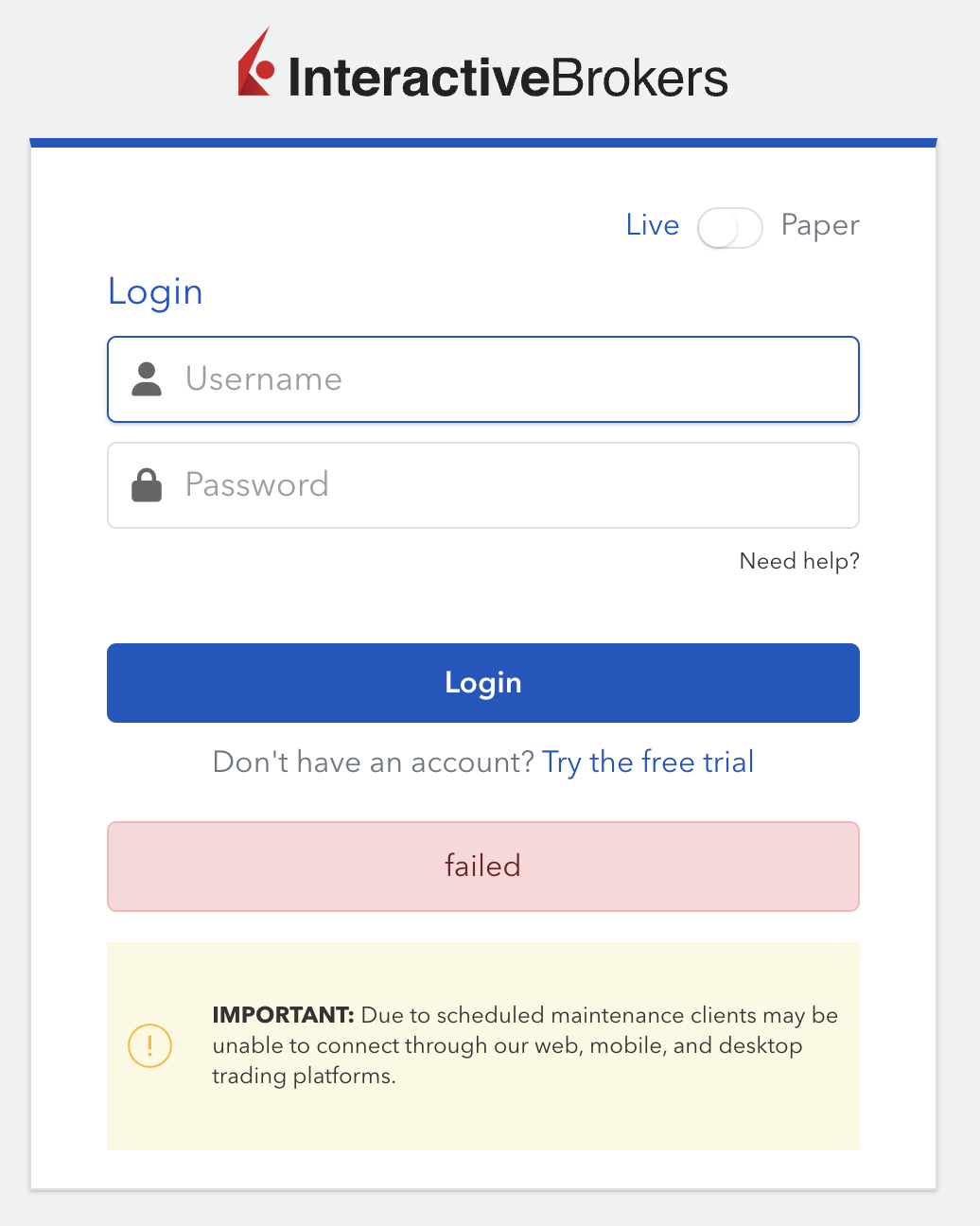Click the bold Interactive word in the logo
The width and height of the screenshot is (980, 1226).
417,78
